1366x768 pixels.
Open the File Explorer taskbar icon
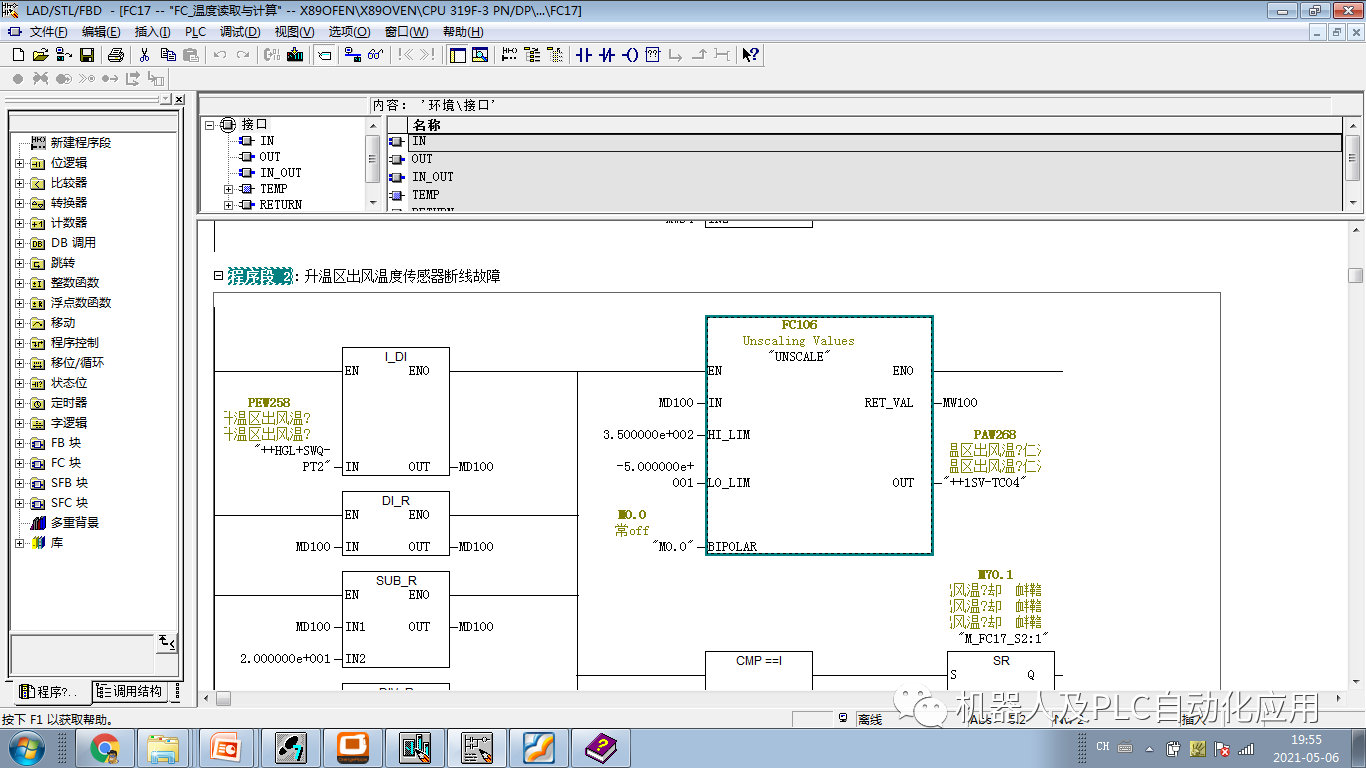[x=163, y=747]
